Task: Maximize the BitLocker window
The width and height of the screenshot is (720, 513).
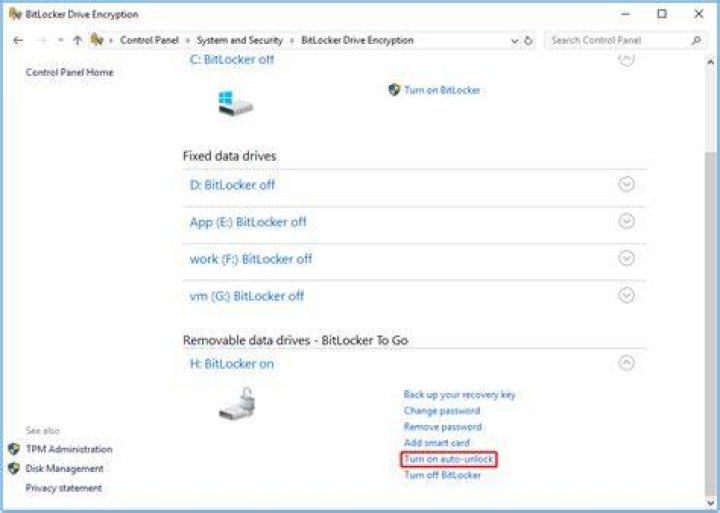Action: click(x=662, y=14)
